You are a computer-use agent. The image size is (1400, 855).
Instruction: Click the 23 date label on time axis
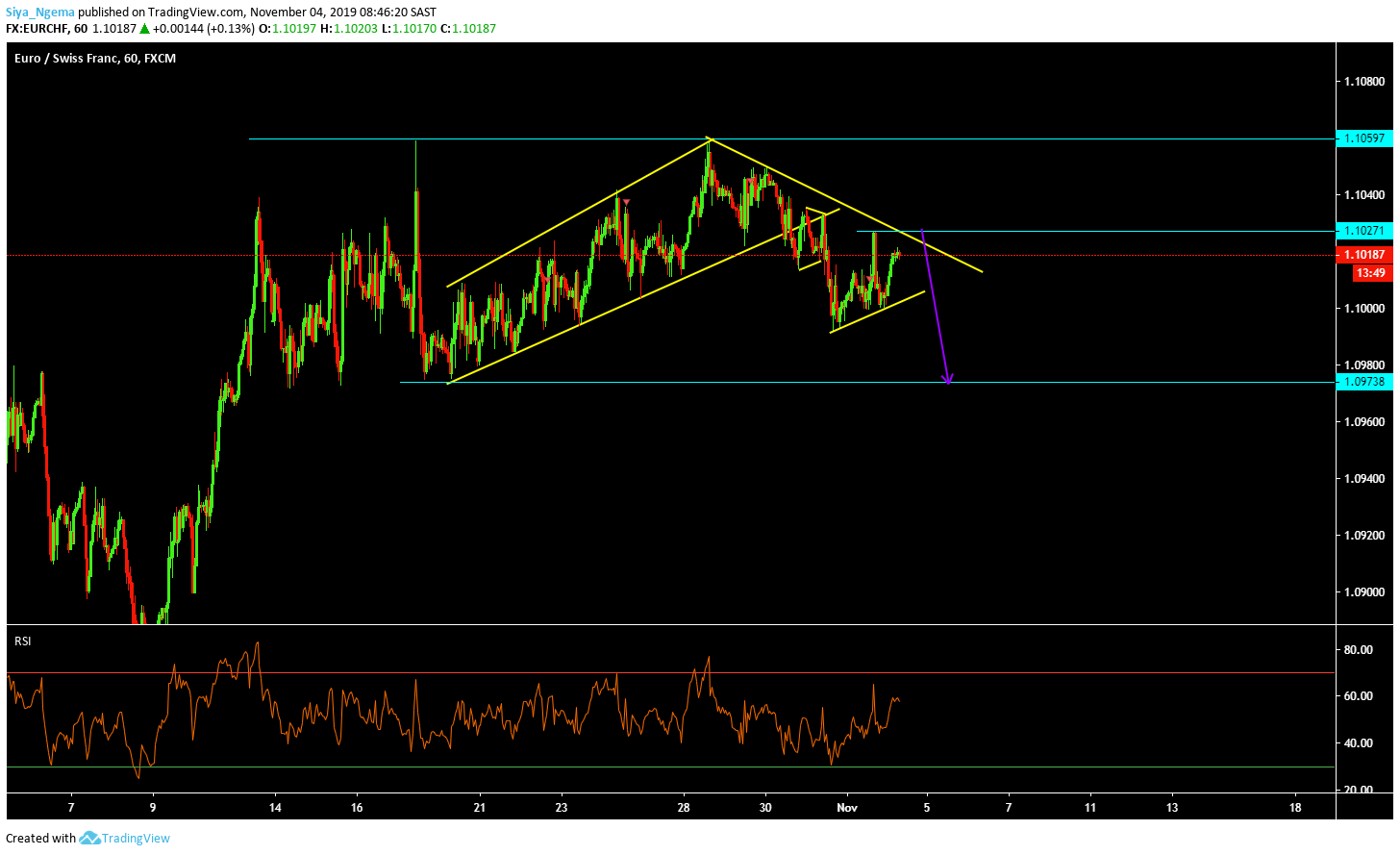click(x=562, y=808)
